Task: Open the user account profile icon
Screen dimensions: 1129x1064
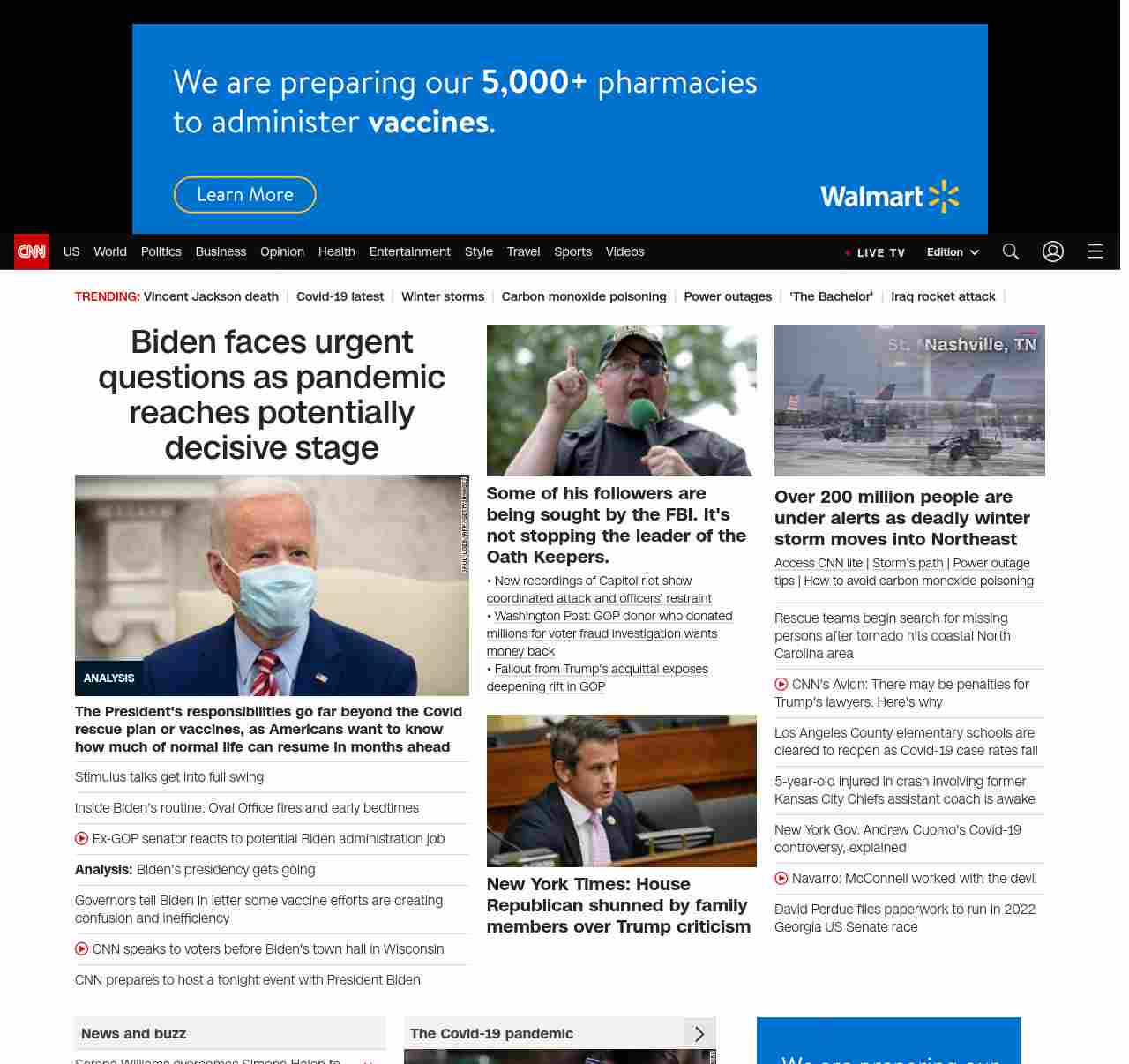Action: coord(1053,251)
